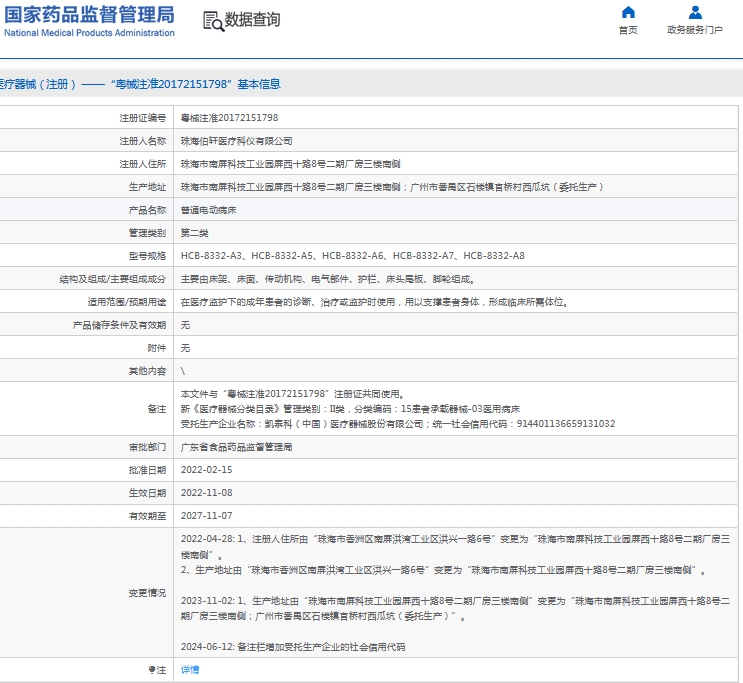The width and height of the screenshot is (743, 683).
Task: Click approval date 2022-02-15
Action: pyautogui.click(x=207, y=470)
